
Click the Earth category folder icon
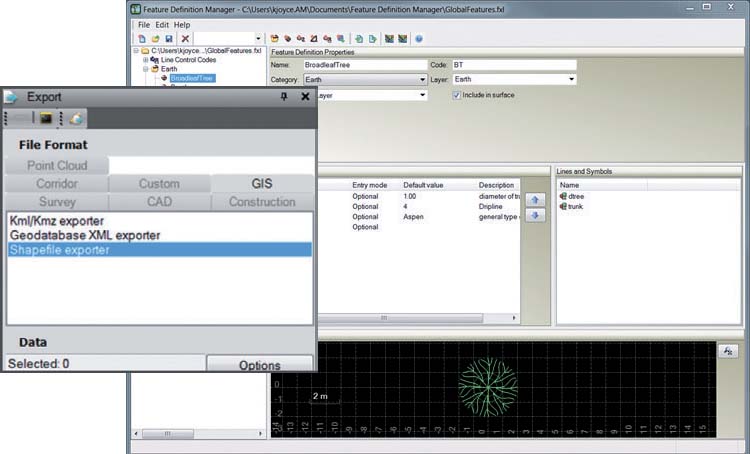coord(154,69)
